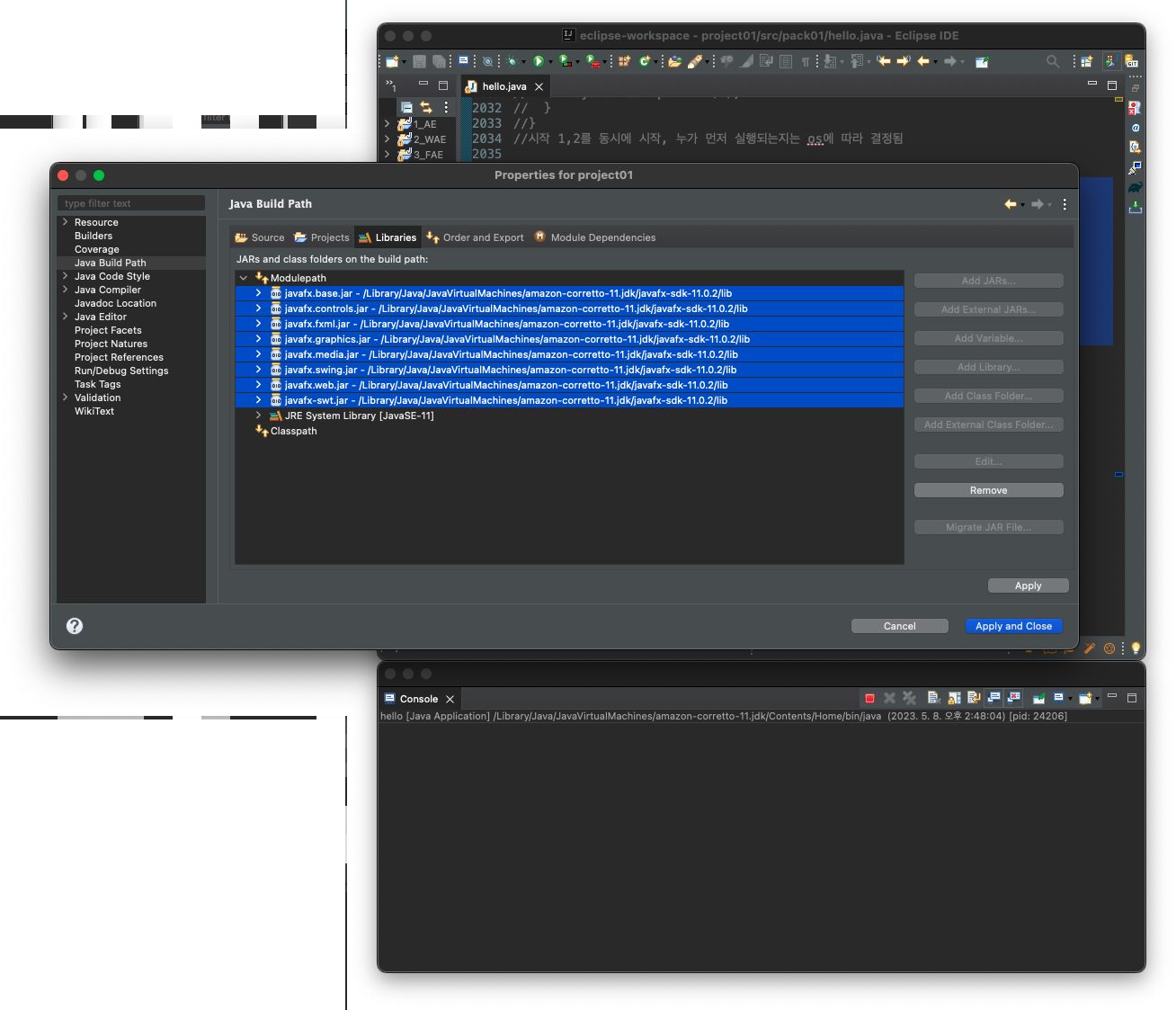Terminate the process with red stop icon

click(x=869, y=698)
